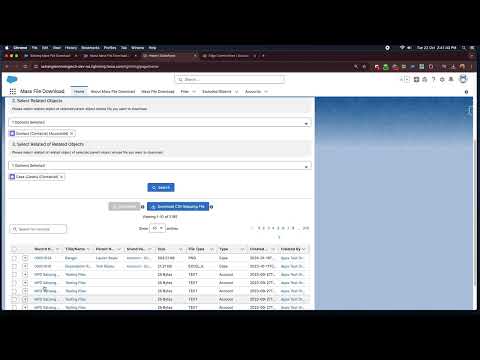Open the File Type column menu chevron
Image resolution: width=480 pixels, height=360 pixels.
pos(211,249)
